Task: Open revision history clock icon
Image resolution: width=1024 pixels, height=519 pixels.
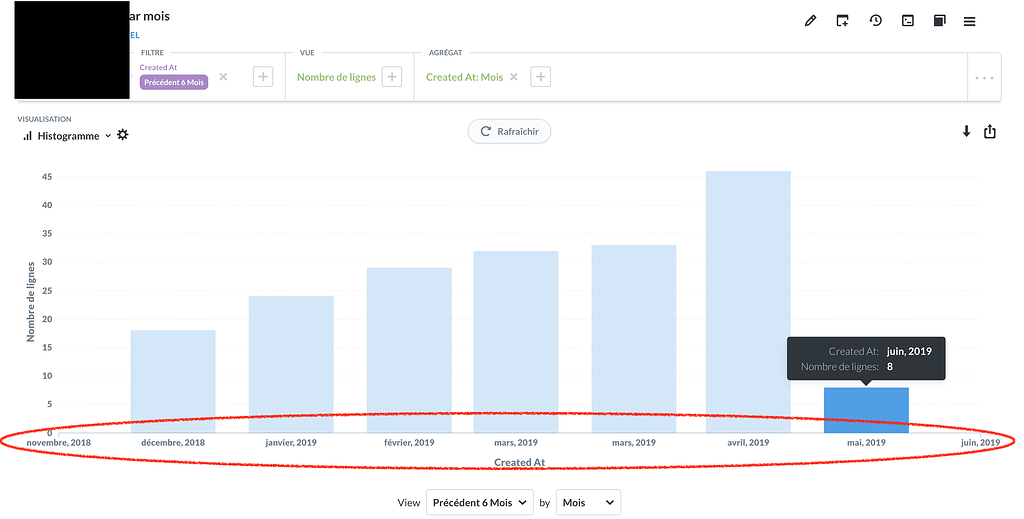Action: (876, 20)
